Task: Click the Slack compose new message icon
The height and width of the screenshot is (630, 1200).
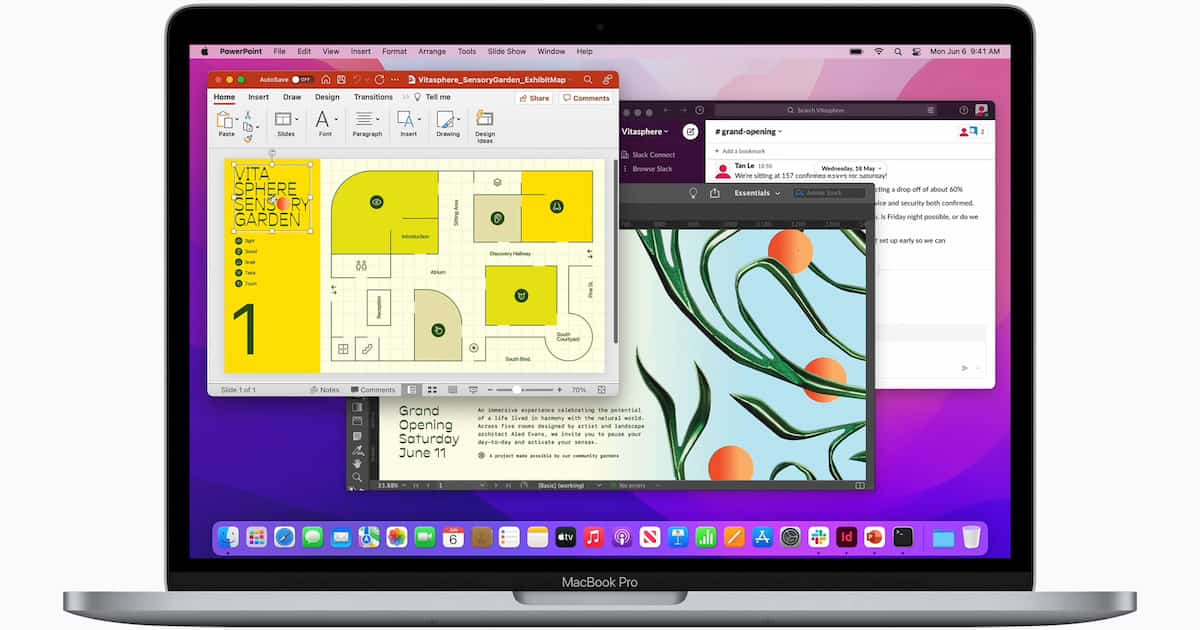Action: (690, 131)
